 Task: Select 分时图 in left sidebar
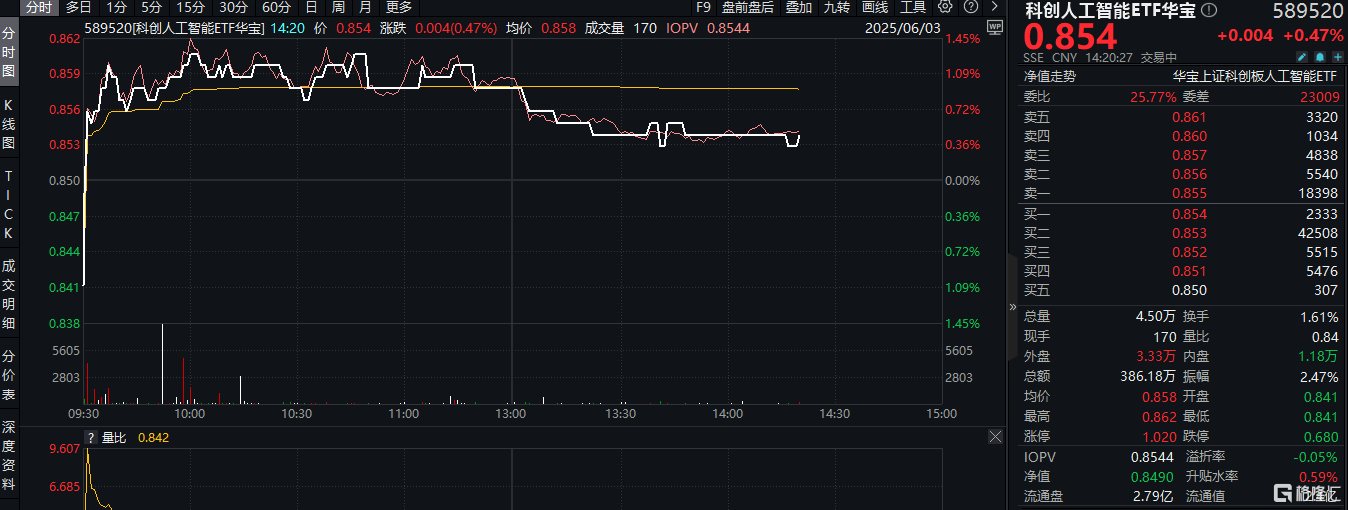coord(9,52)
